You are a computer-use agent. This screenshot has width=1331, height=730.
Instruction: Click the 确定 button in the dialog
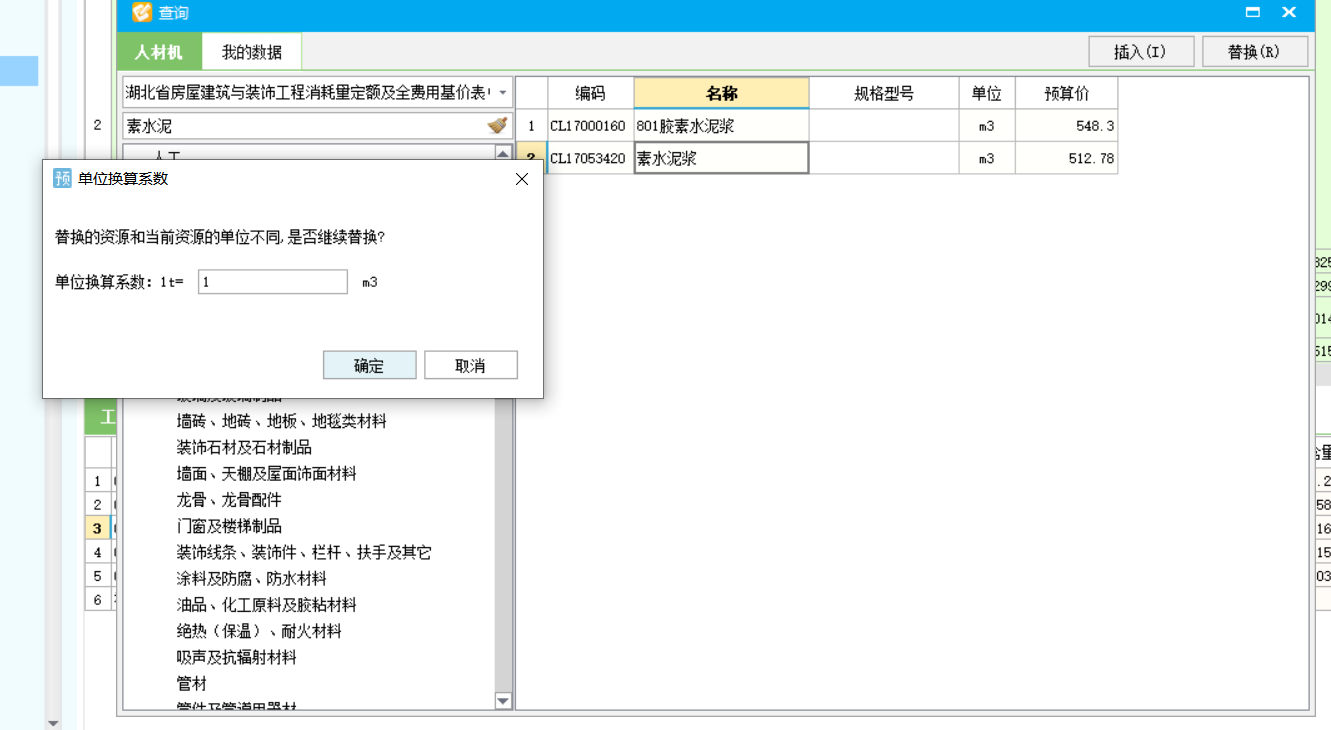pos(369,365)
